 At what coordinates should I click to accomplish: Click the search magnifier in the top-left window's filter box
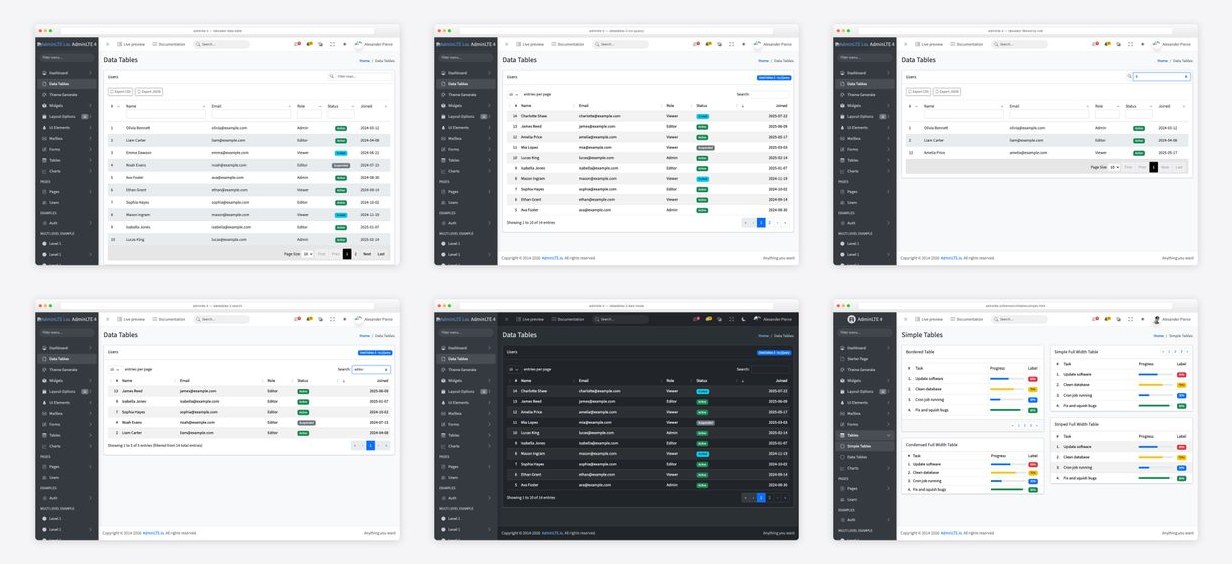coord(332,76)
